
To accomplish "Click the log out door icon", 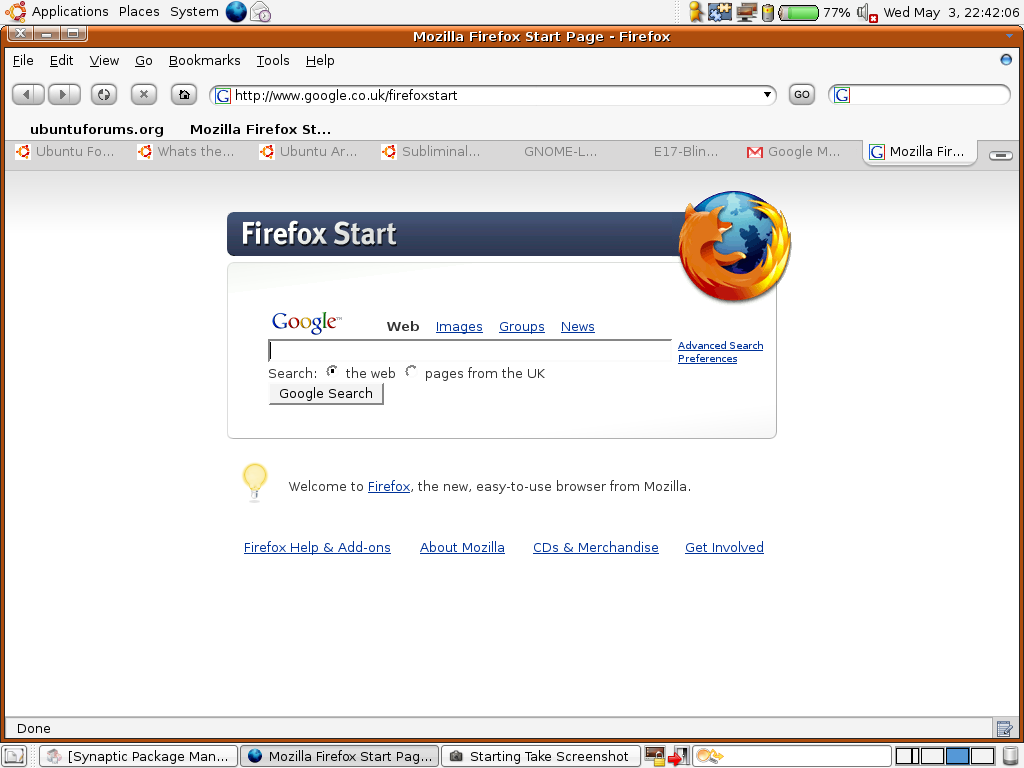I will tap(679, 756).
